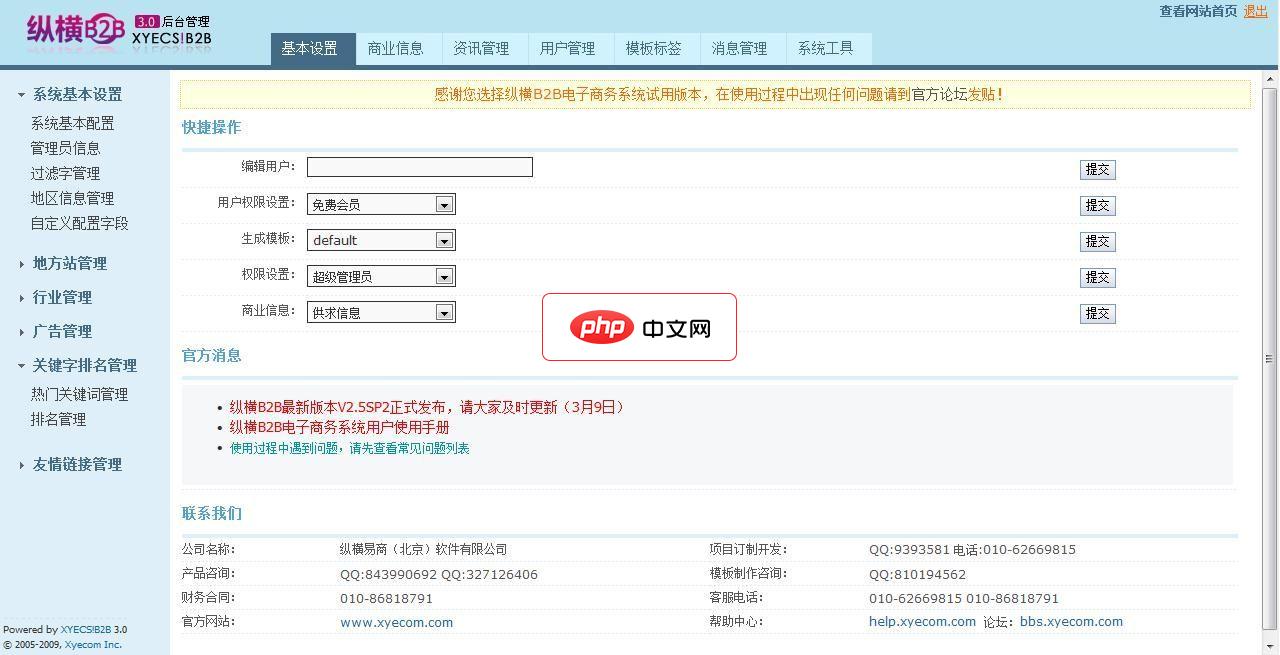
Task: Open the 商业信息 dropdown
Action: (381, 312)
